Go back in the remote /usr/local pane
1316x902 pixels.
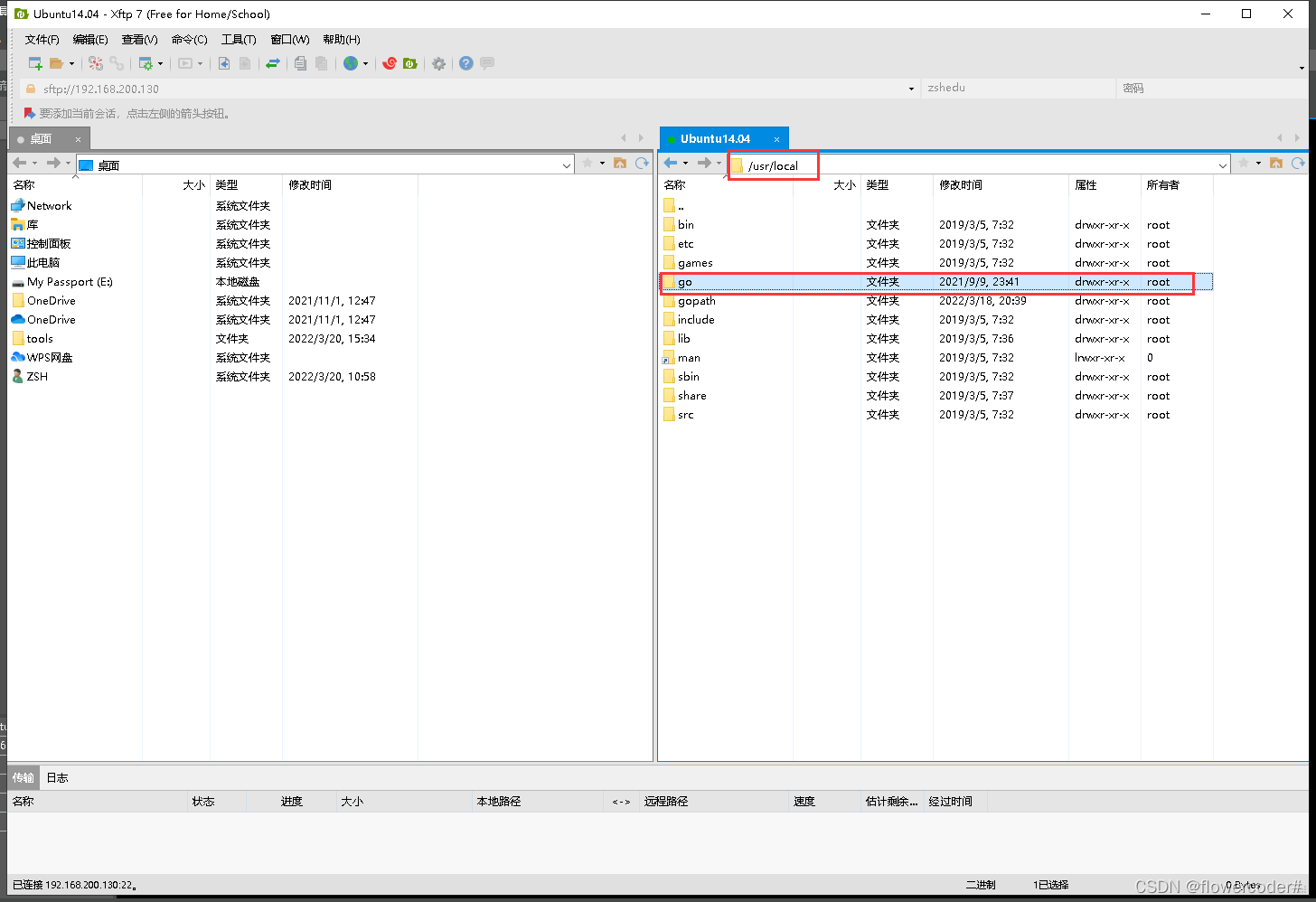(x=671, y=163)
